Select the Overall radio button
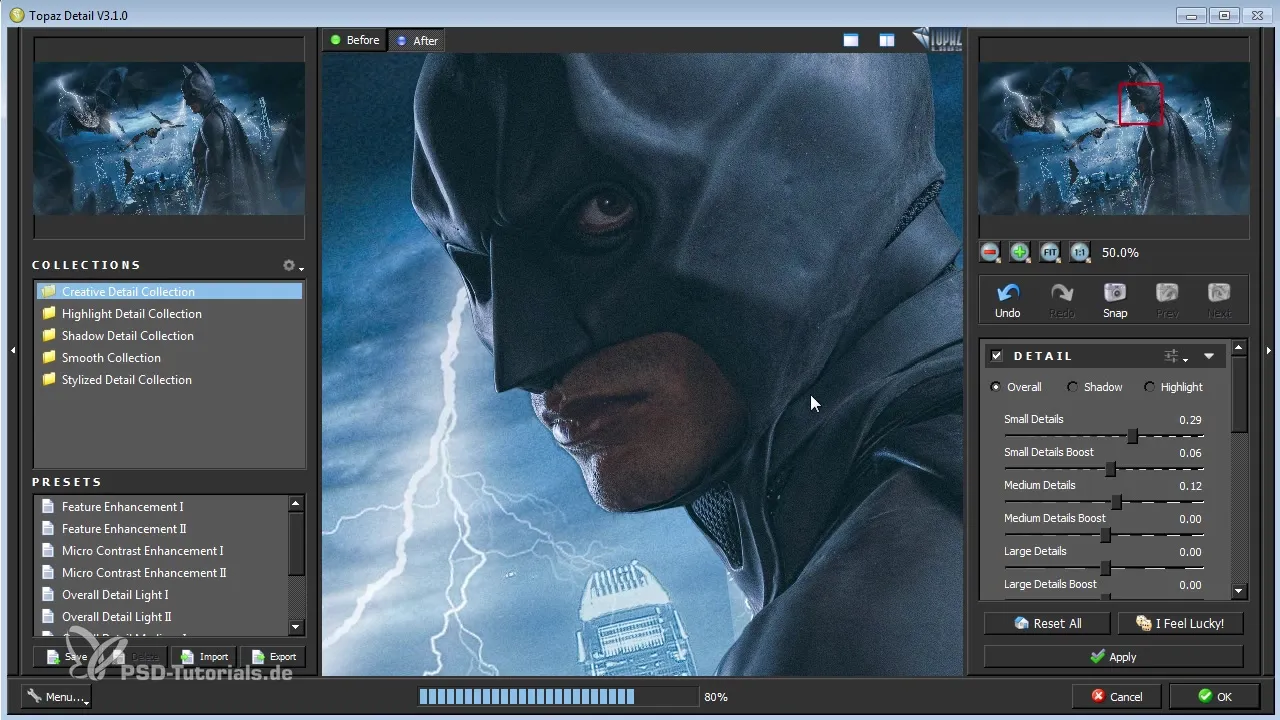 click(x=995, y=387)
